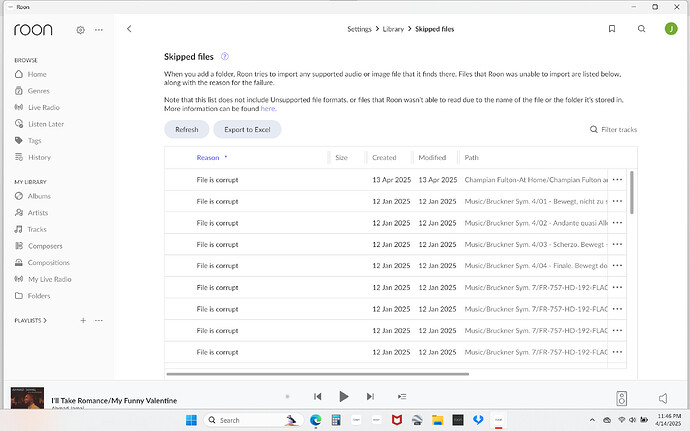Navigate to Settings in the breadcrumb
This screenshot has width=690, height=431.
coord(359,29)
